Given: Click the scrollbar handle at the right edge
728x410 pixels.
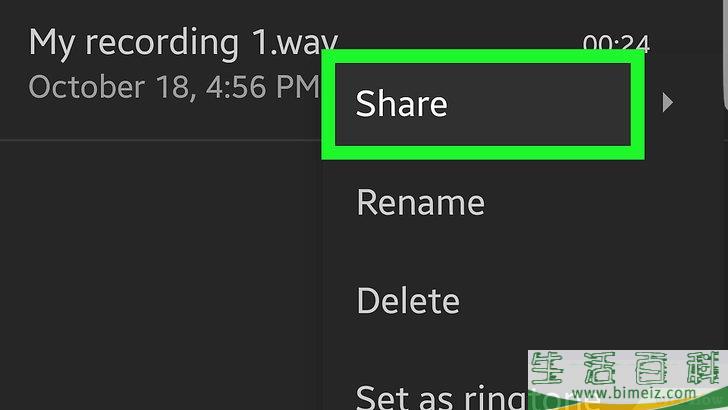Looking at the screenshot, I should 726,53.
